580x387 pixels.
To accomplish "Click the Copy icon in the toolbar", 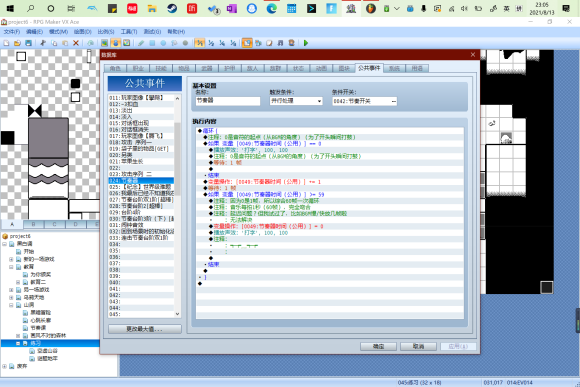I will pos(54,43).
